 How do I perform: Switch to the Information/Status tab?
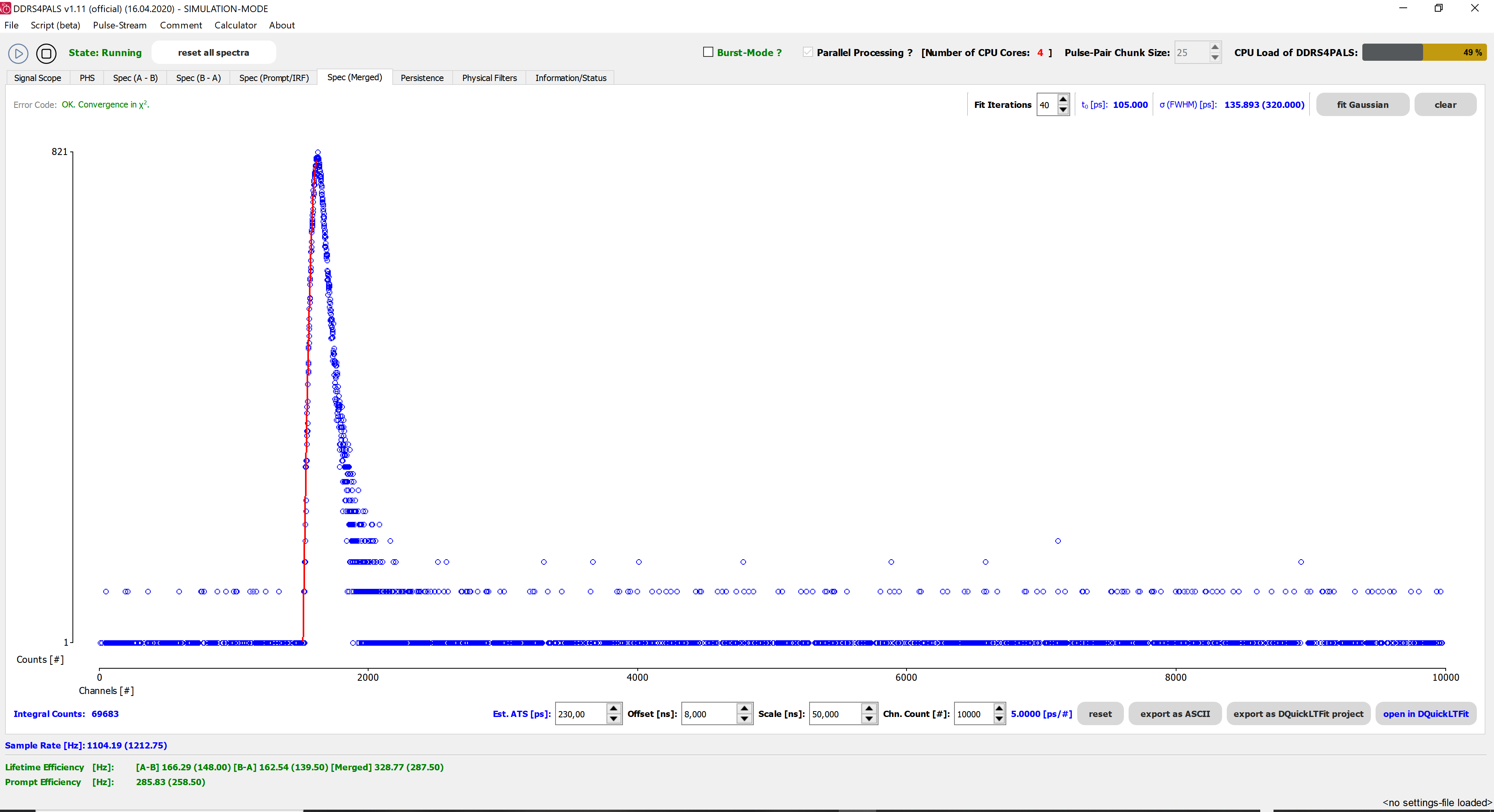[571, 78]
